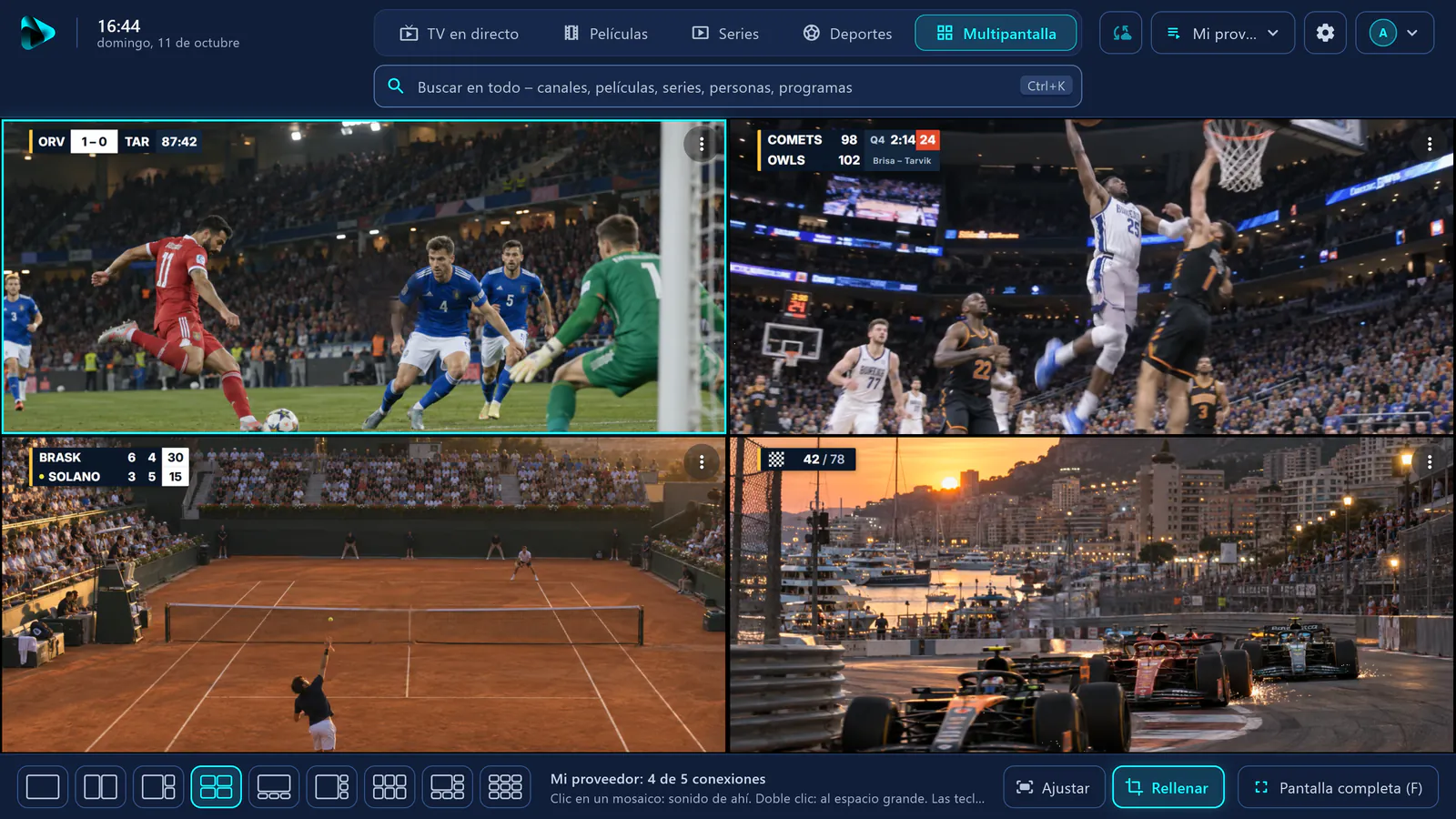The image size is (1456, 819).
Task: Open the settings gear
Action: point(1325,33)
